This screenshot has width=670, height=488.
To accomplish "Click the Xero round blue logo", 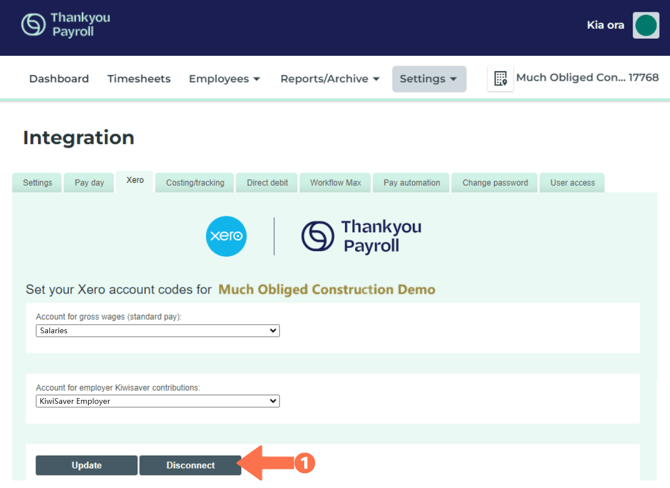I will (226, 236).
